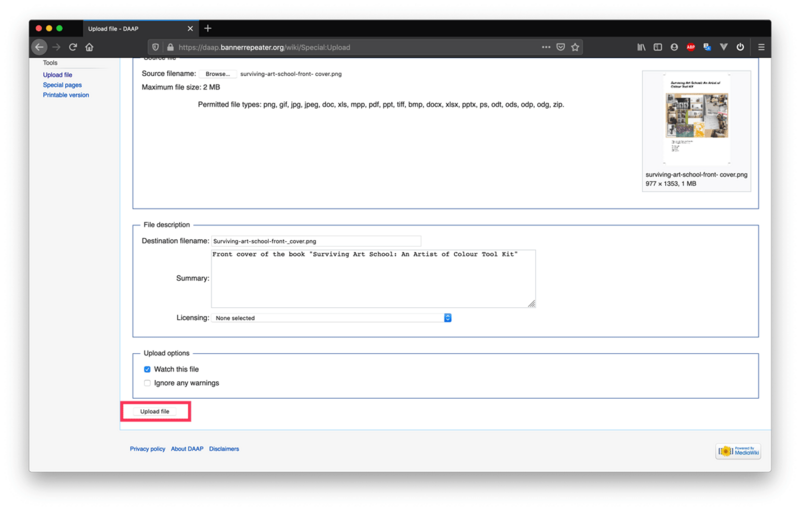800x510 pixels.
Task: Click Browse to choose a source file
Action: pyautogui.click(x=217, y=74)
